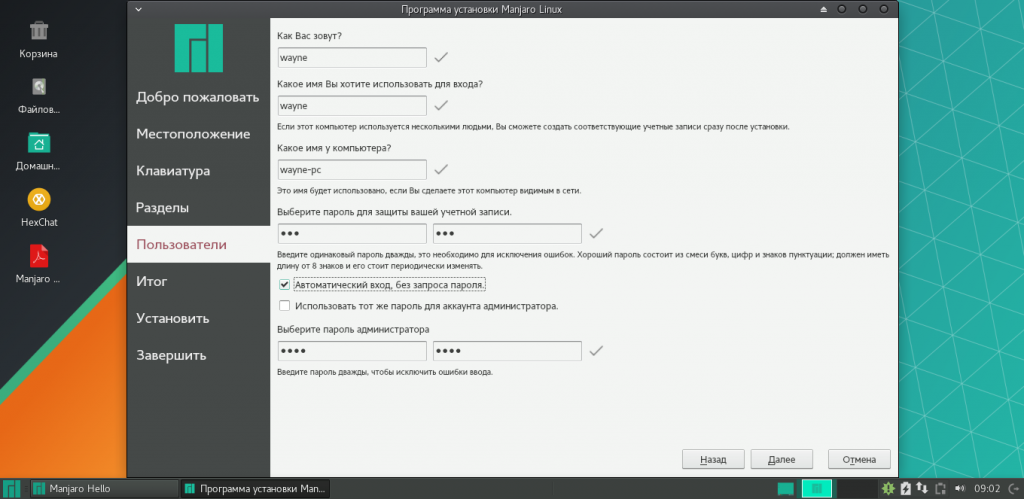Open the network connections tray icon

923,489
